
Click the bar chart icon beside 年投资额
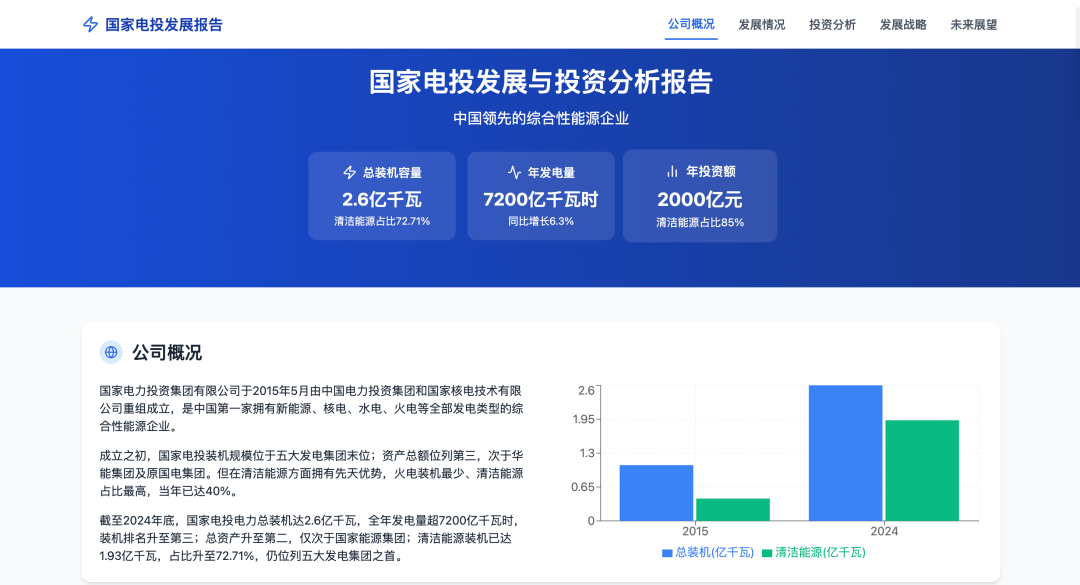pyautogui.click(x=672, y=171)
